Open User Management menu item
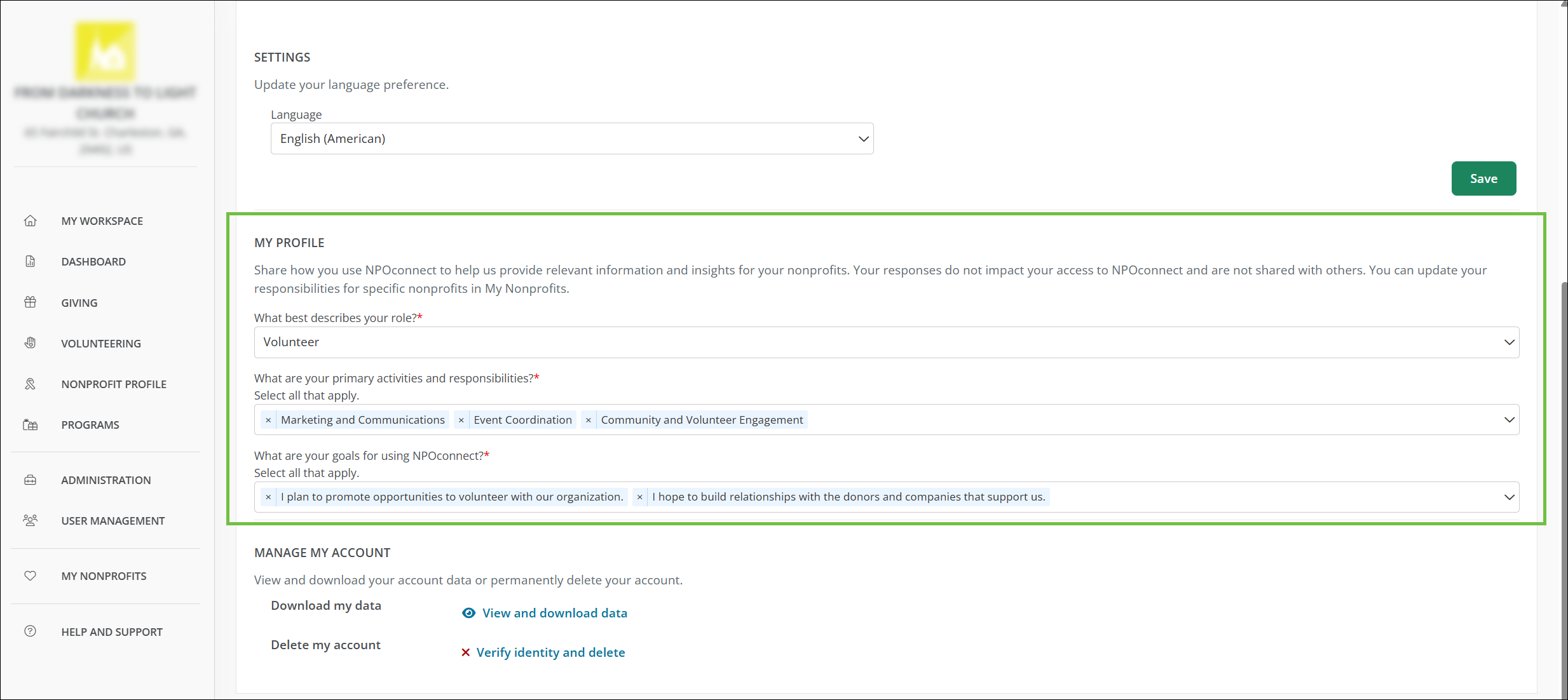 click(112, 521)
